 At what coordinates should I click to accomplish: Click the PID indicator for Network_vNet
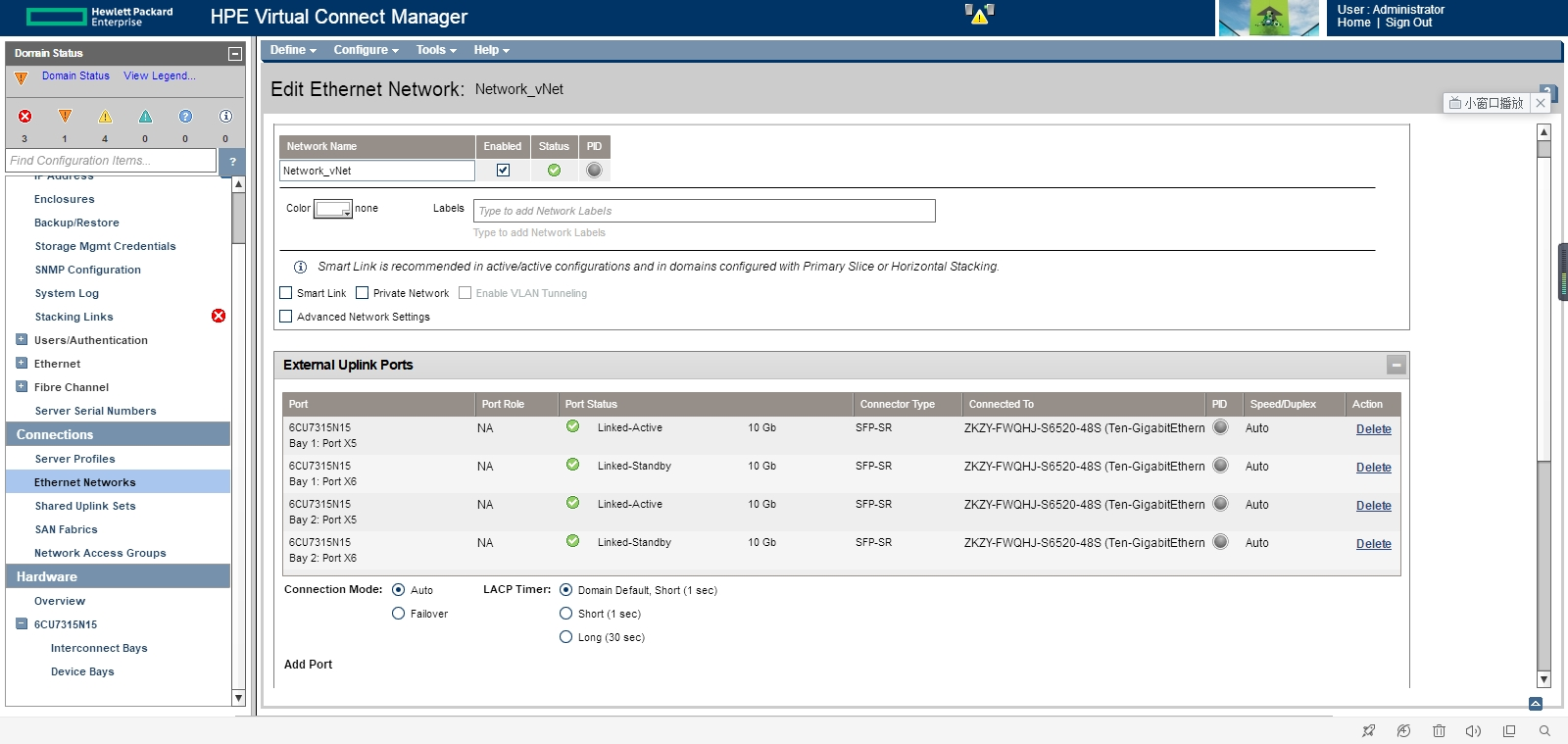click(x=594, y=171)
